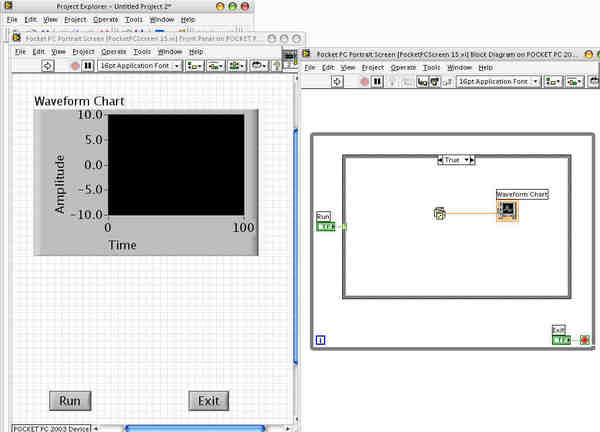Screen dimensions: 600x432
Task: Open File menu in Block Diagram window
Action: point(310,68)
